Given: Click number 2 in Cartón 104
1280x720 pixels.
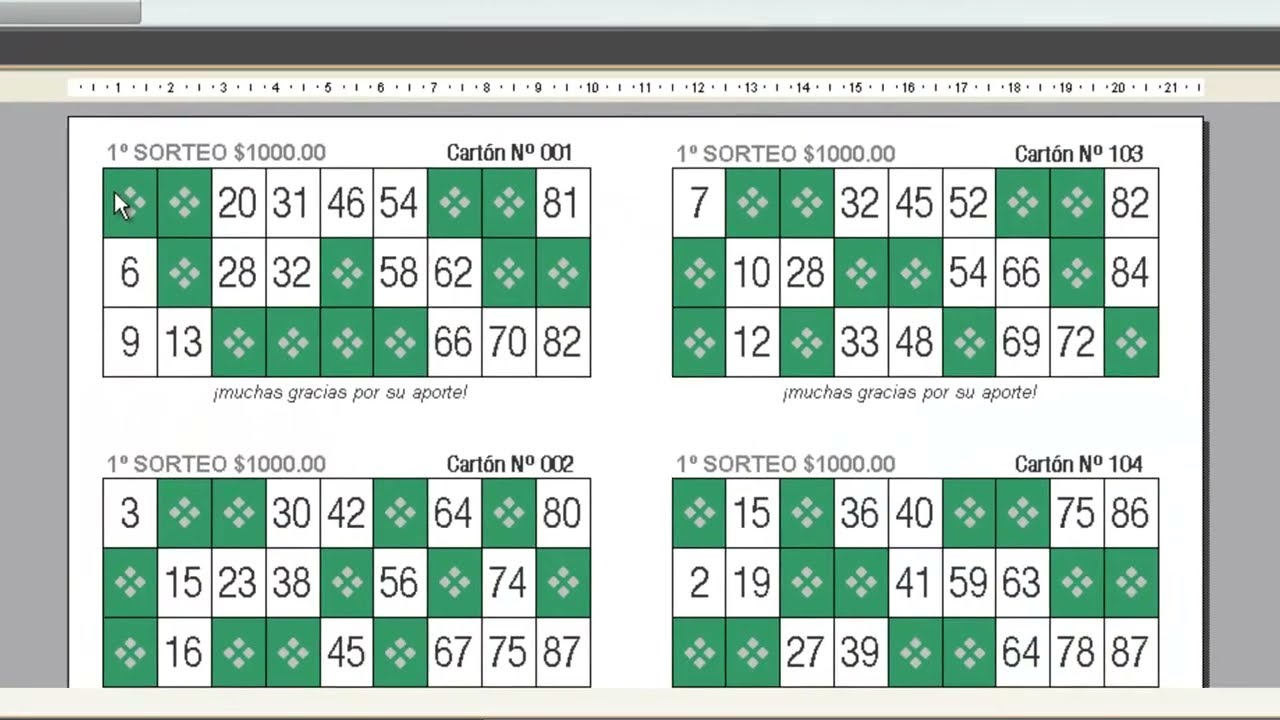Looking at the screenshot, I should tap(699, 582).
